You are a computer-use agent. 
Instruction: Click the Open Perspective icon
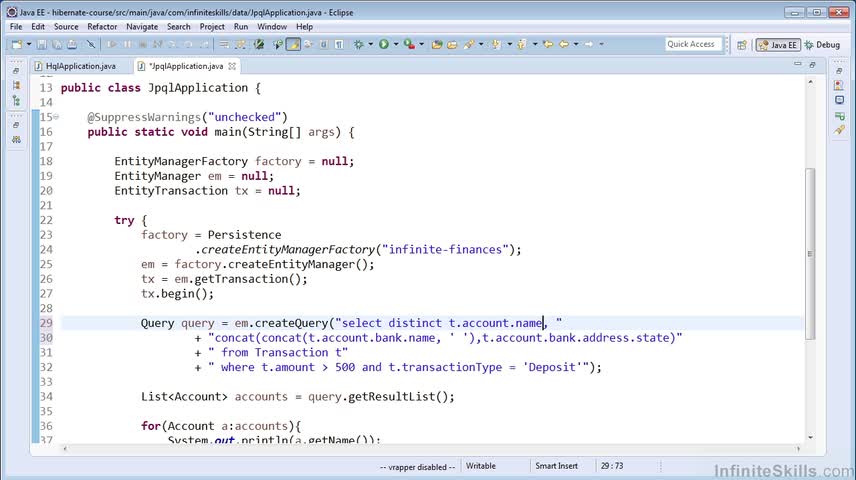pyautogui.click(x=741, y=45)
